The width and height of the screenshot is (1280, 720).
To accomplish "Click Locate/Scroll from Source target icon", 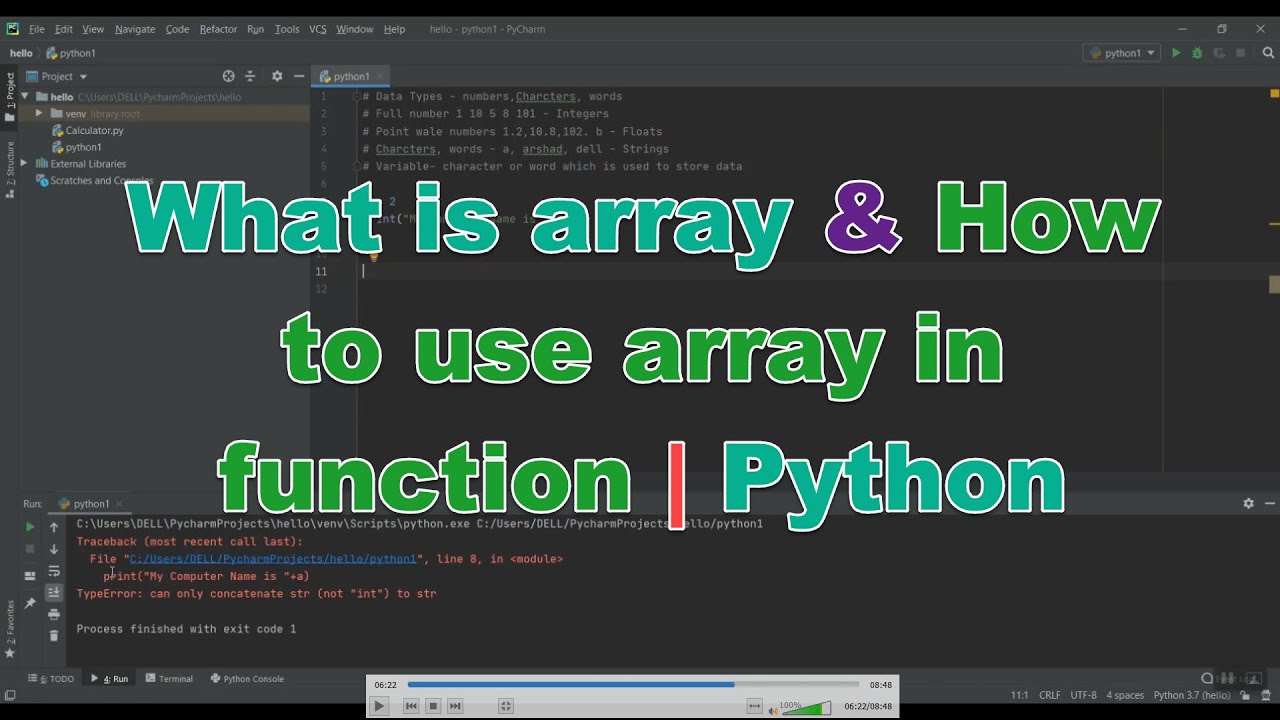I will point(228,76).
